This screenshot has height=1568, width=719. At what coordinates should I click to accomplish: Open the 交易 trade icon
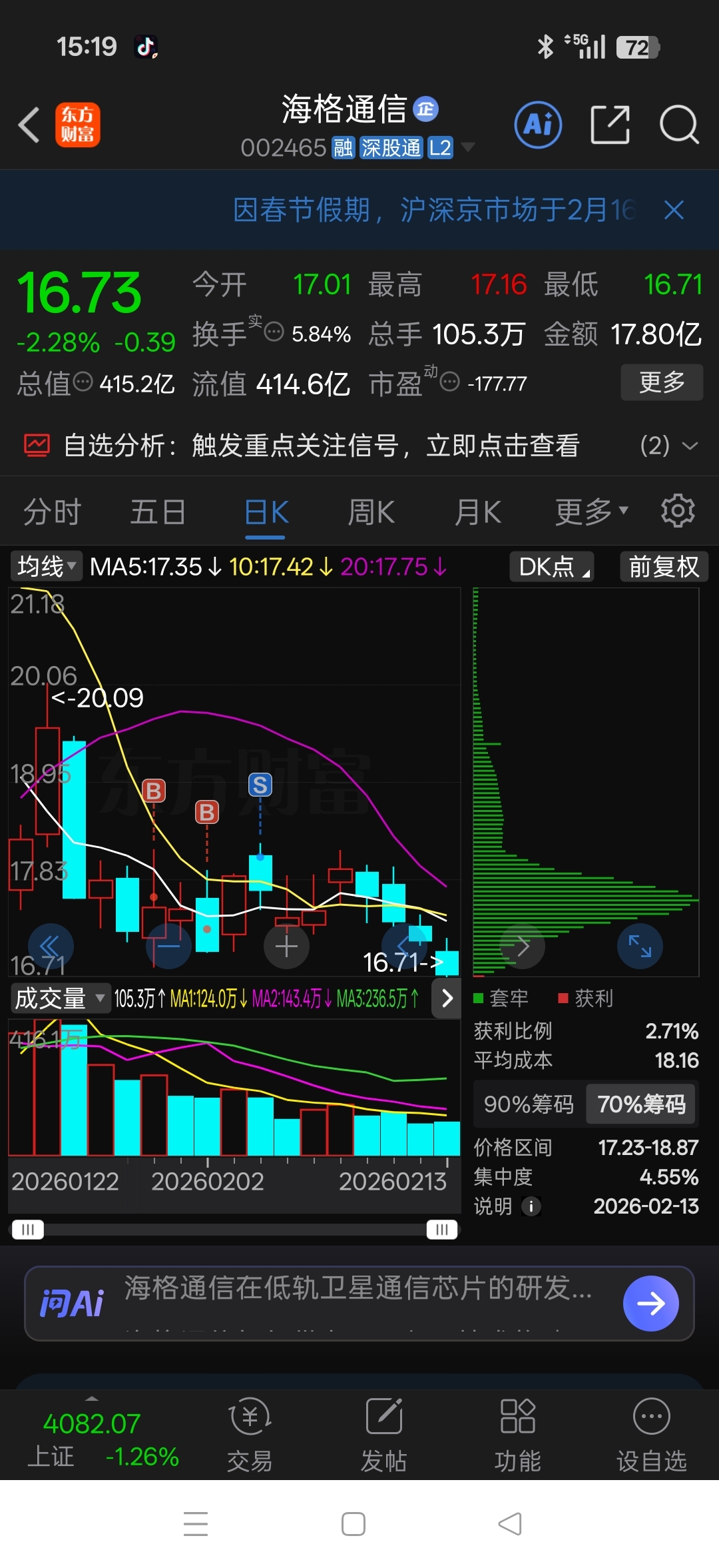coord(250,1434)
